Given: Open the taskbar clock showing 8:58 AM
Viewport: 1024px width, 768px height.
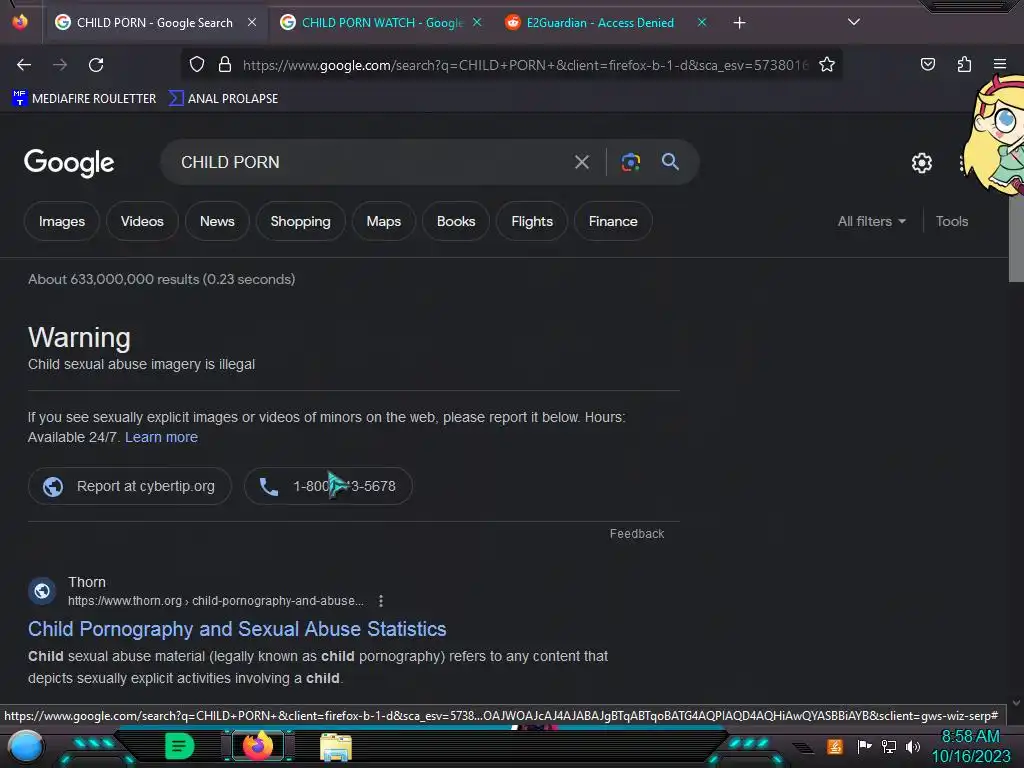Looking at the screenshot, I should click(x=970, y=746).
